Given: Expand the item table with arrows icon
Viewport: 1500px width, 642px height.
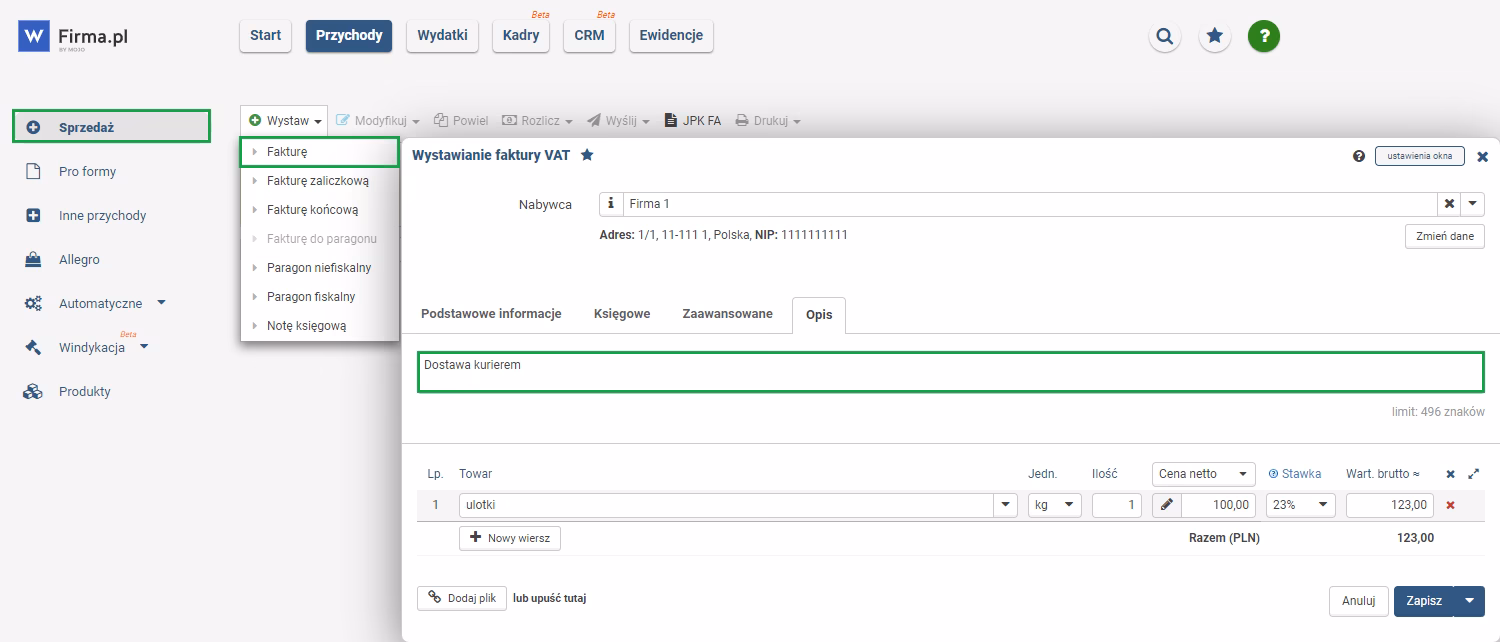Looking at the screenshot, I should [1473, 474].
